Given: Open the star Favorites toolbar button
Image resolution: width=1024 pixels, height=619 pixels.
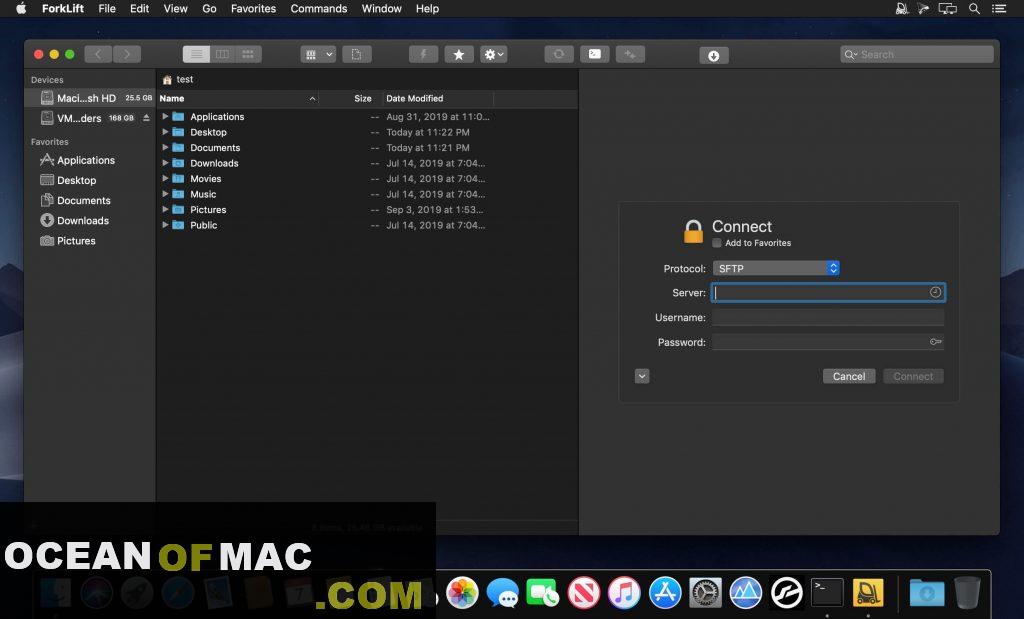Looking at the screenshot, I should coord(459,54).
